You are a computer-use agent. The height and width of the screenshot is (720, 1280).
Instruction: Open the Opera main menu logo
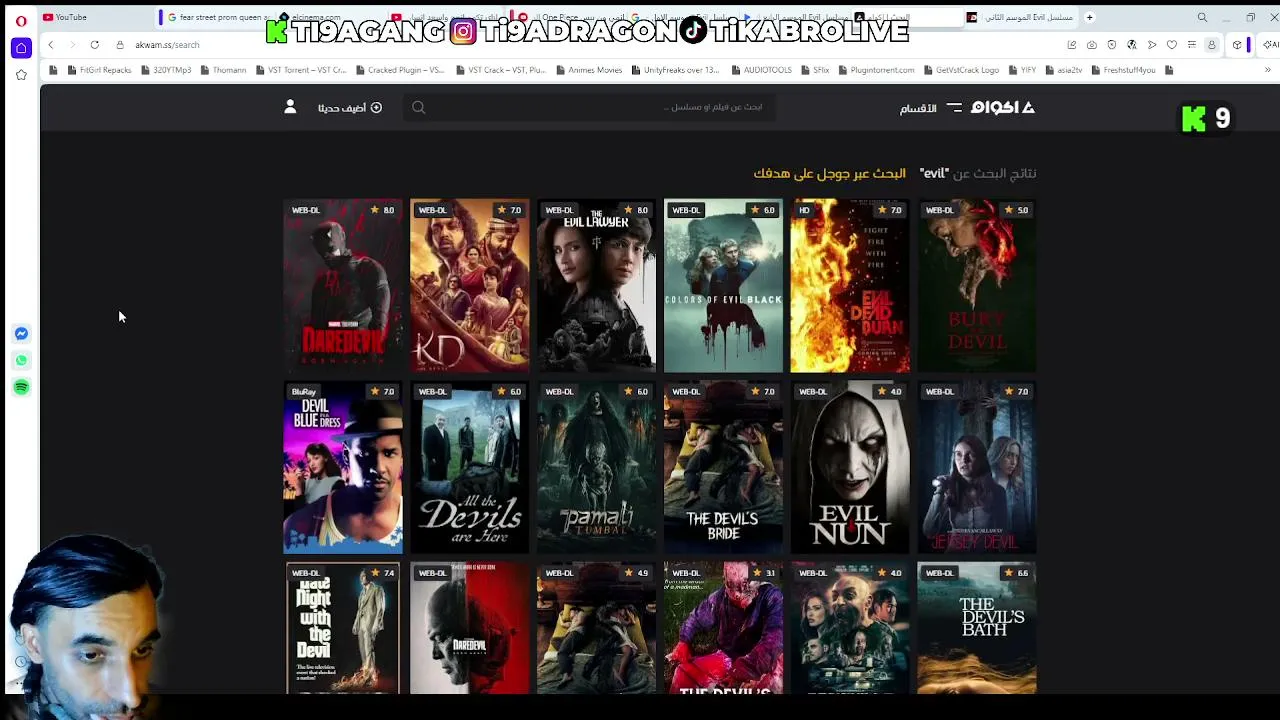(21, 21)
